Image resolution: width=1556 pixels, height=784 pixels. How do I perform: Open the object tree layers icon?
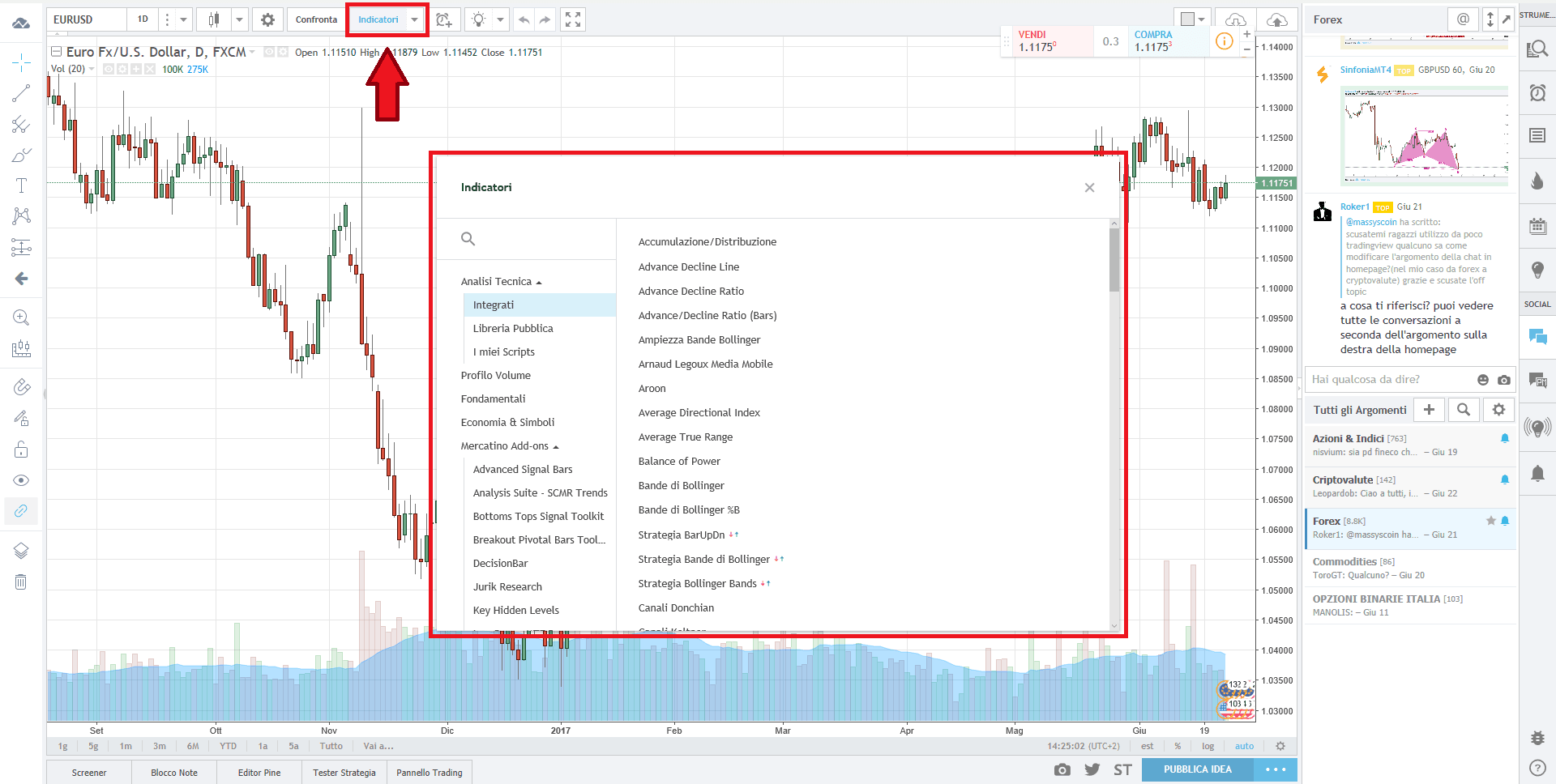point(21,551)
